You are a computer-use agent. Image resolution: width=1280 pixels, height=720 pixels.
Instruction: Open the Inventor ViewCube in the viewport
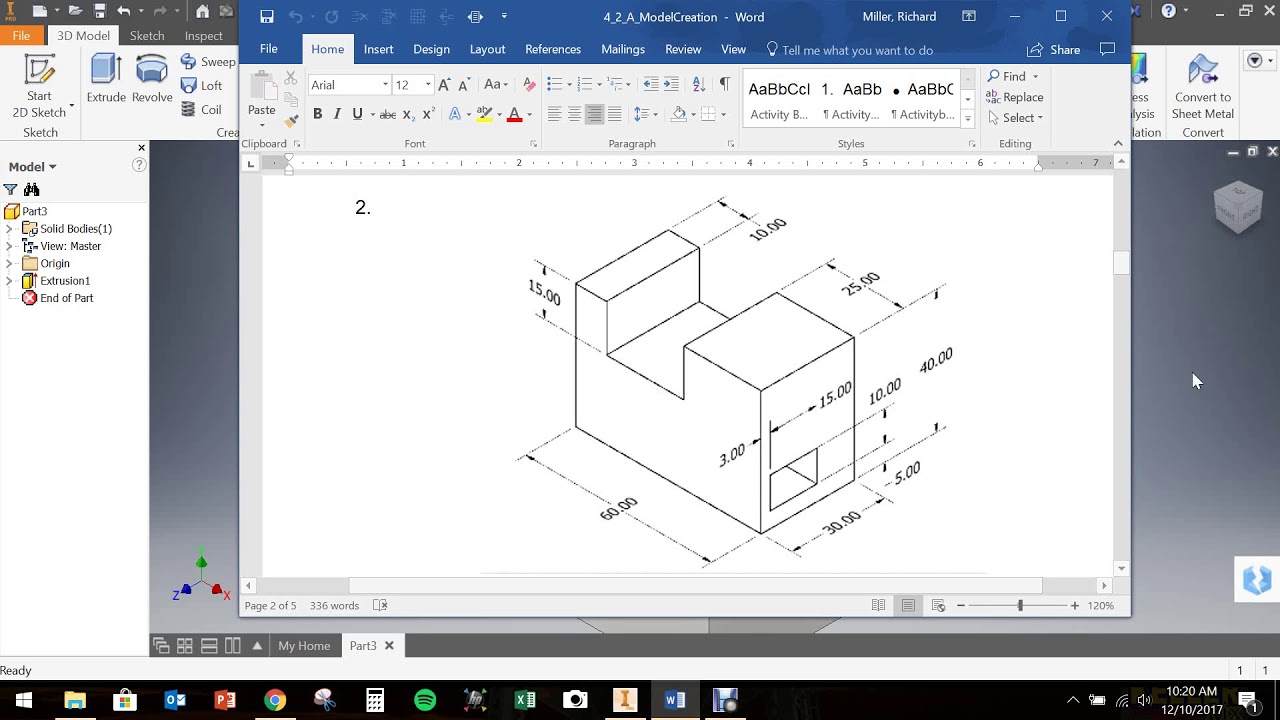[x=1238, y=206]
